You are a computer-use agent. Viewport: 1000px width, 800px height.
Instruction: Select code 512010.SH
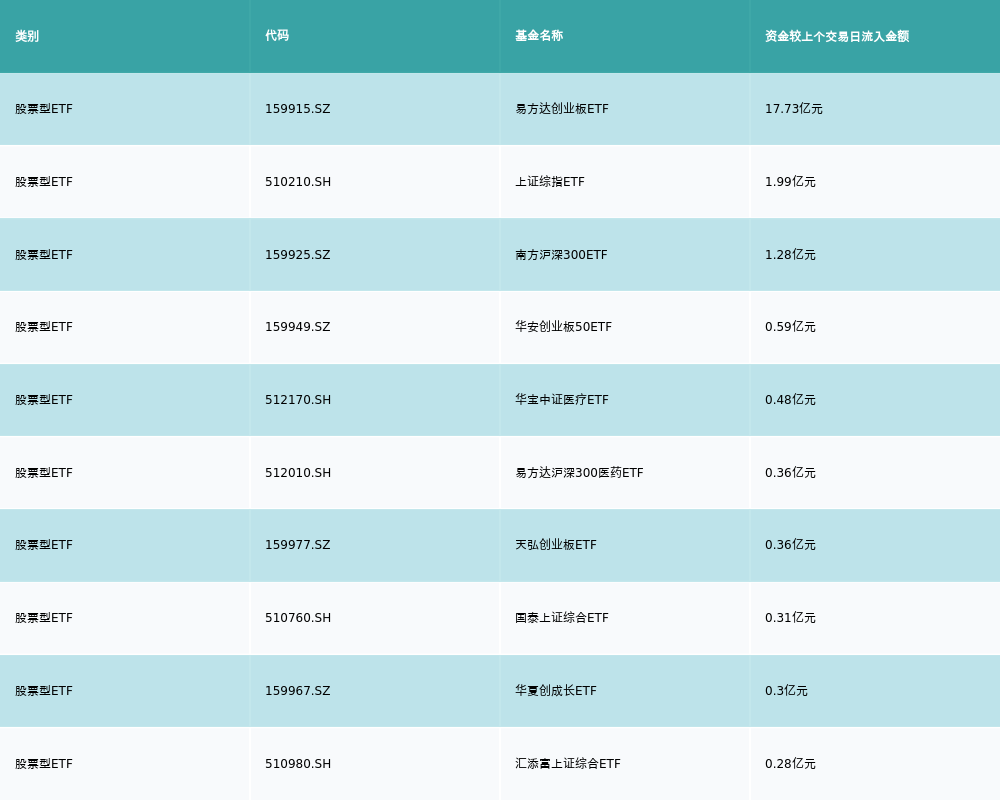coord(298,473)
